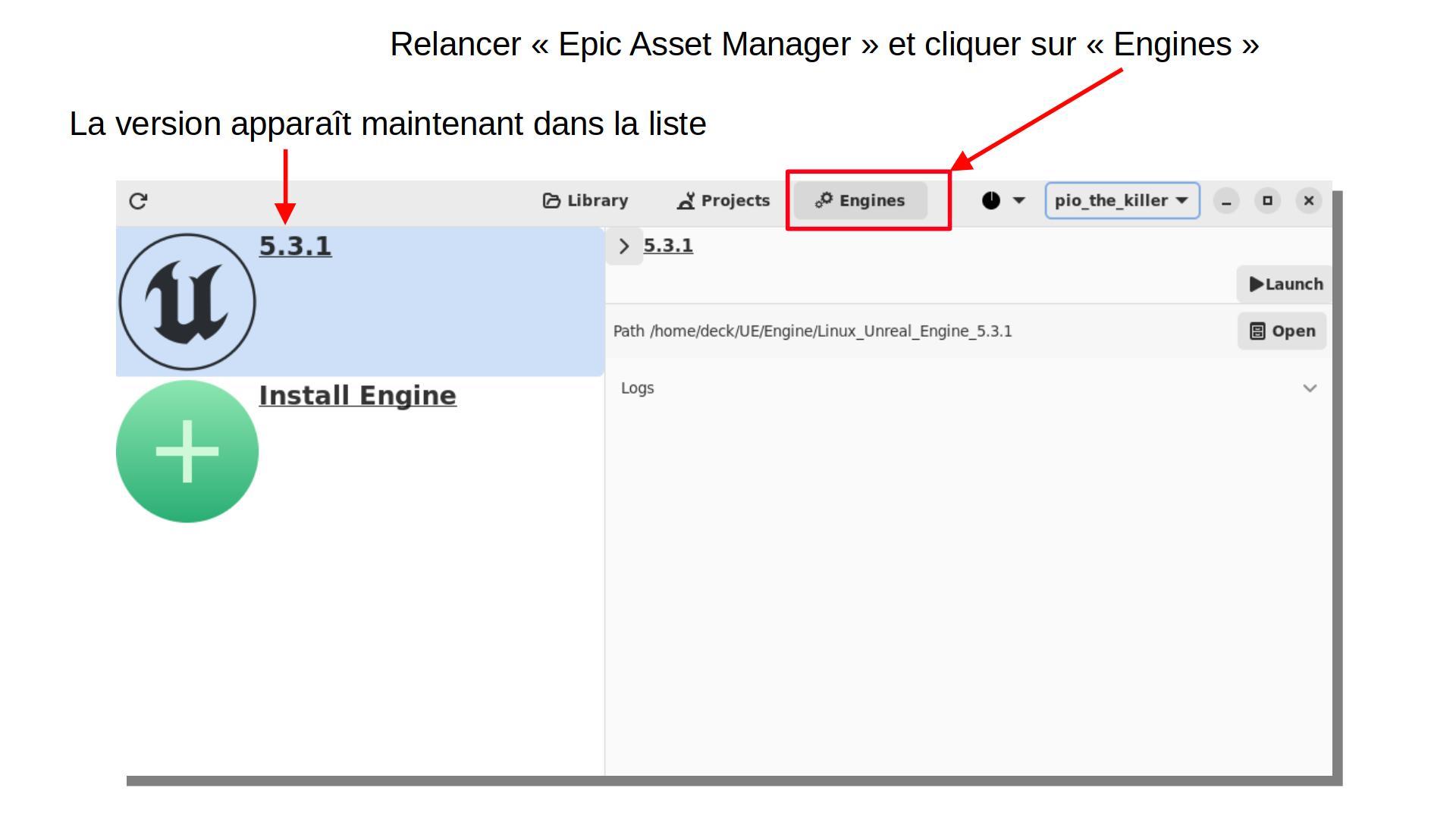The image size is (1456, 819).
Task: Click the refresh icon in the header
Action: point(138,201)
